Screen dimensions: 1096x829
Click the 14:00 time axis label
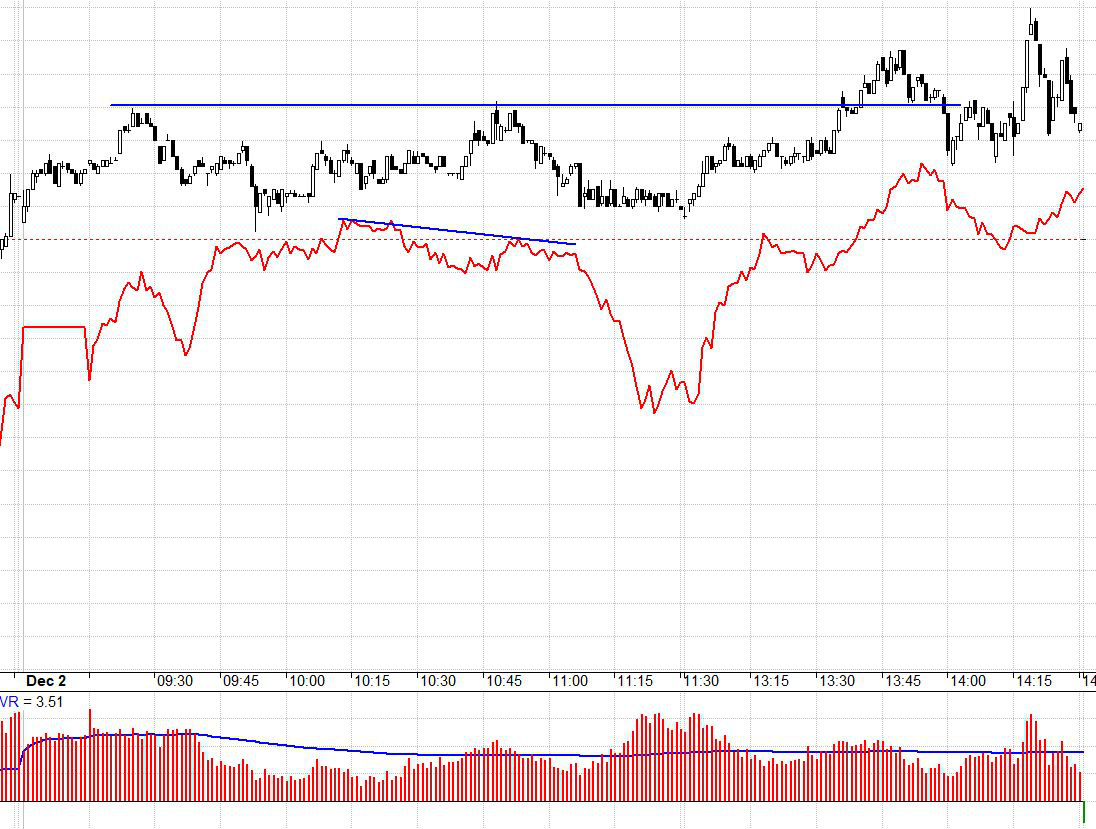[968, 681]
